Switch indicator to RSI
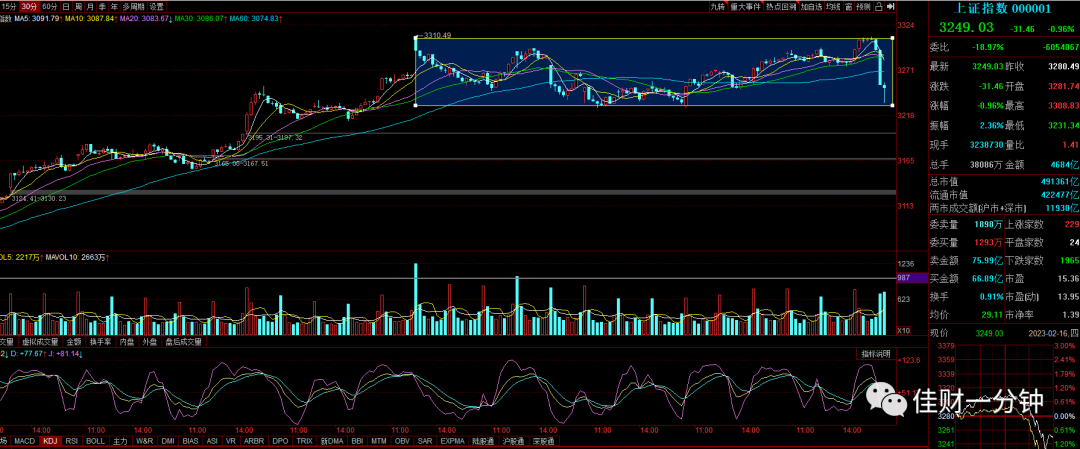1080x449 pixels. click(x=72, y=441)
